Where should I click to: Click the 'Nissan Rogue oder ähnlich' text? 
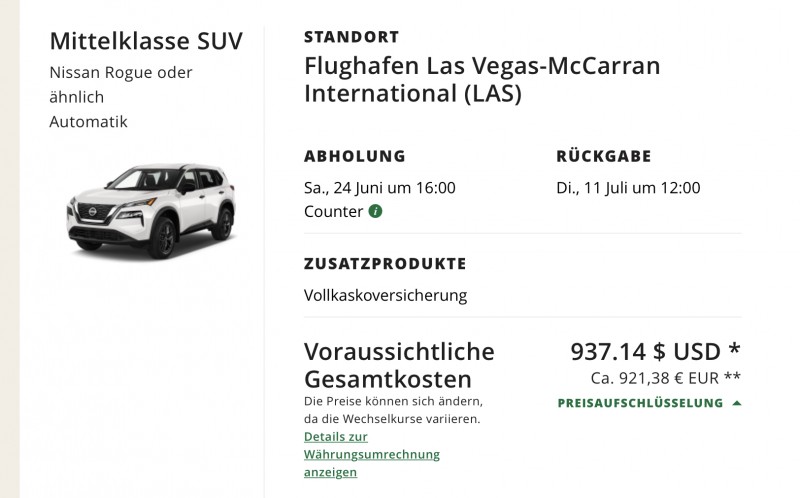[121, 84]
